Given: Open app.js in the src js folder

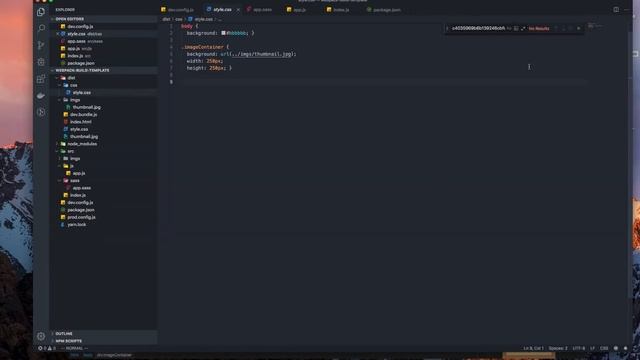Looking at the screenshot, I should (x=104, y=173).
